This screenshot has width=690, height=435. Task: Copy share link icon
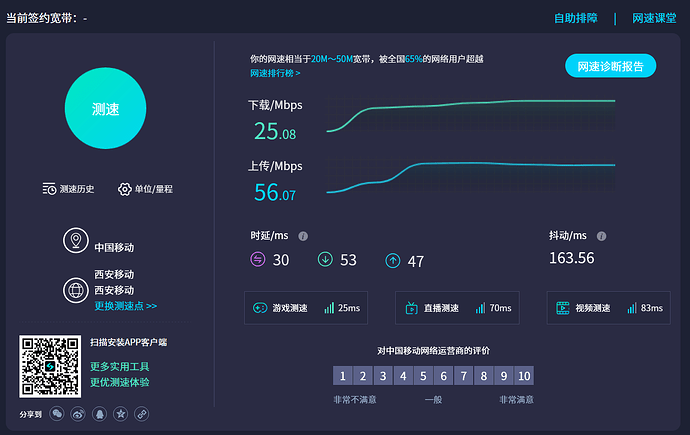pyautogui.click(x=142, y=414)
